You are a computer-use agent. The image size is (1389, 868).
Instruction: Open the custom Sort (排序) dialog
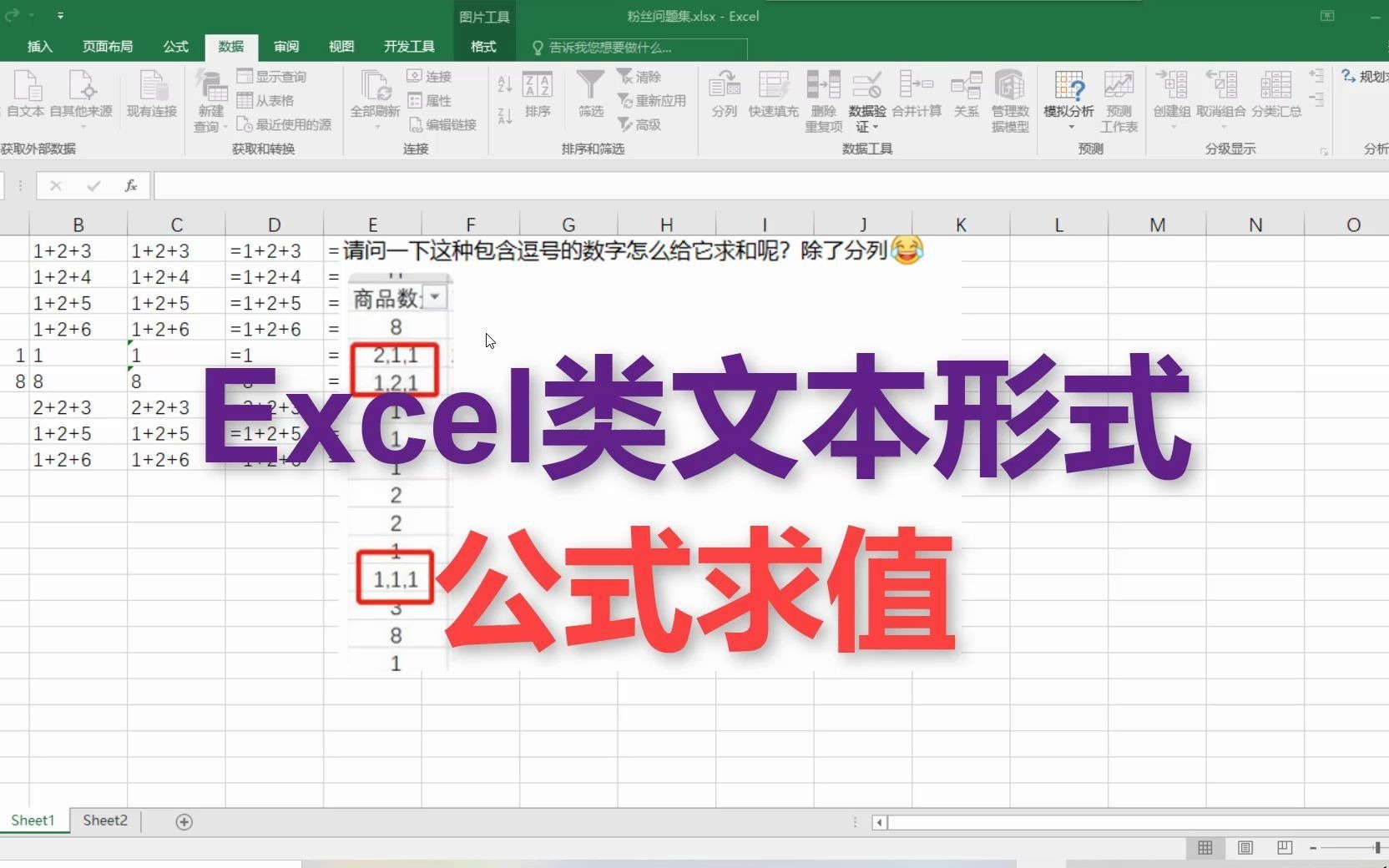coord(537,94)
